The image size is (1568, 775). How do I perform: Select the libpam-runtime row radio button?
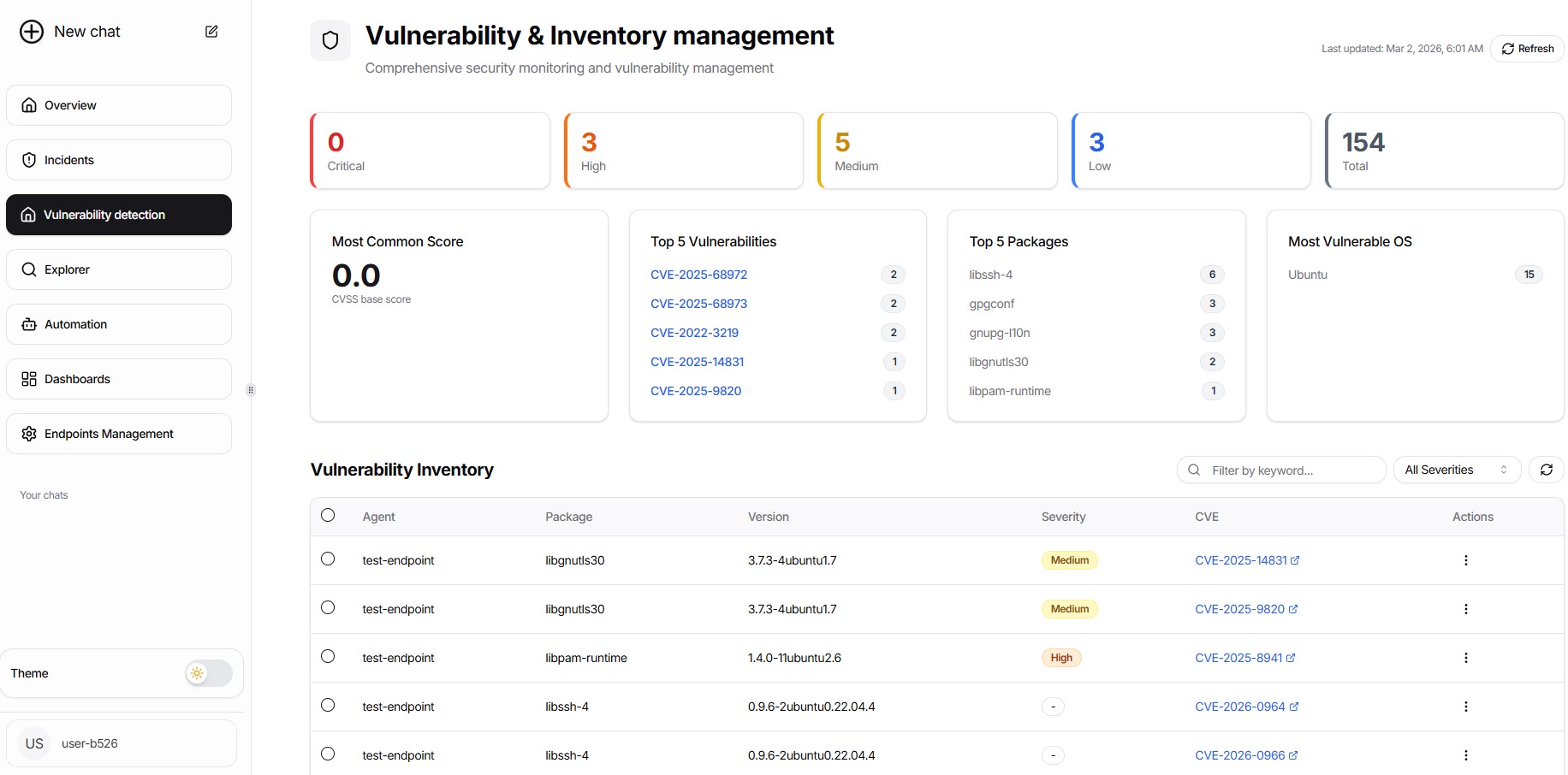click(x=328, y=656)
